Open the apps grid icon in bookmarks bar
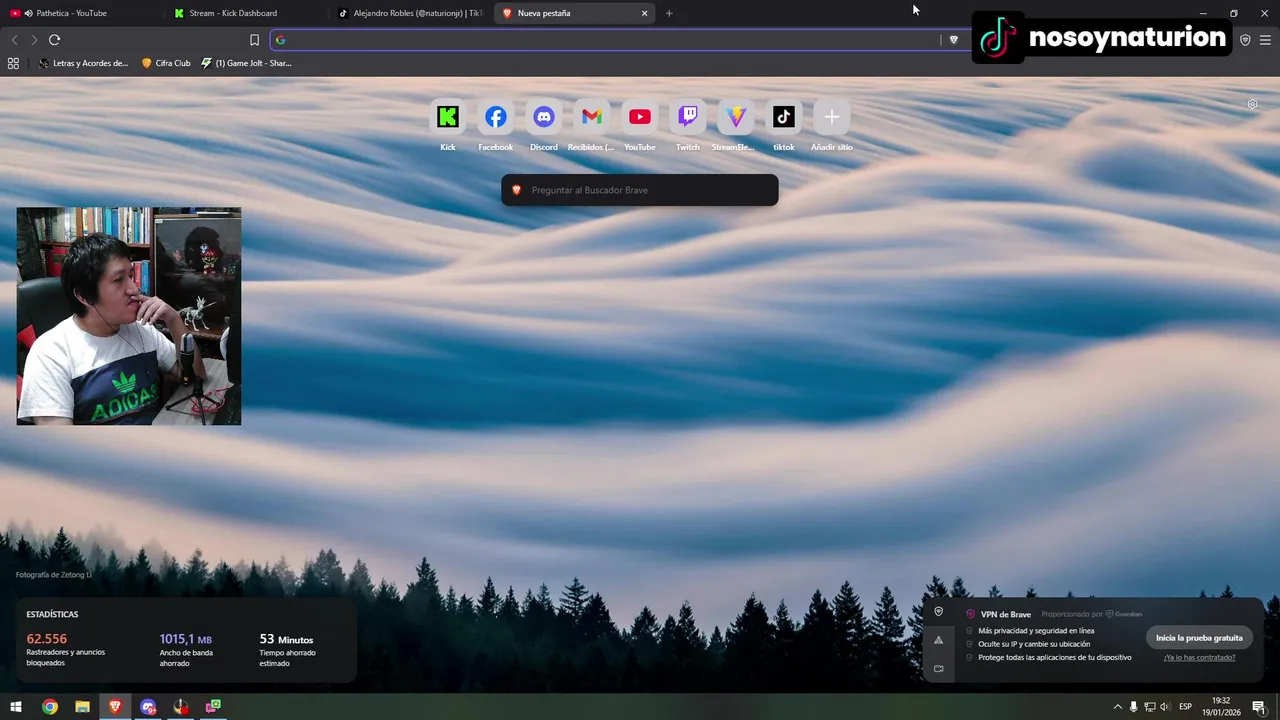Screen dimensions: 1280x720 pos(13,63)
